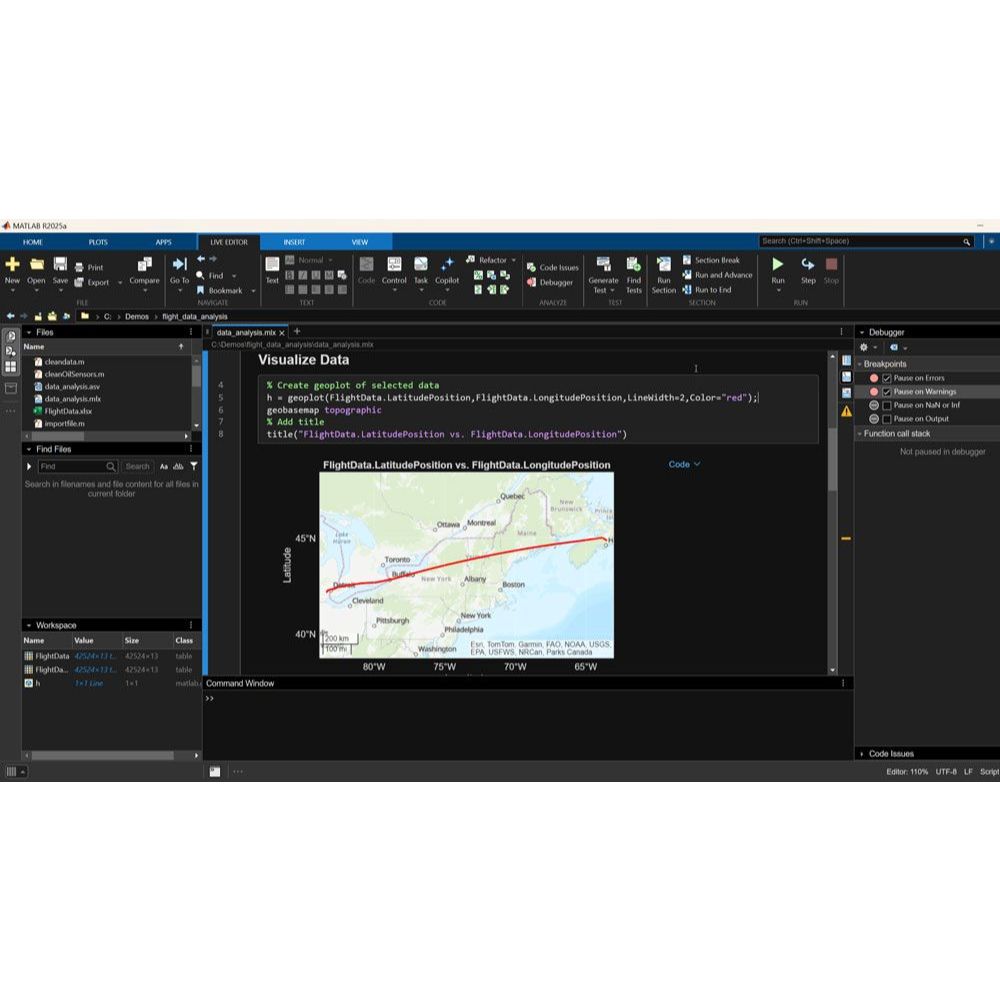Viewport: 1000px width, 1000px height.
Task: Select FlightData.xlsx in the Files list
Action: (68, 411)
